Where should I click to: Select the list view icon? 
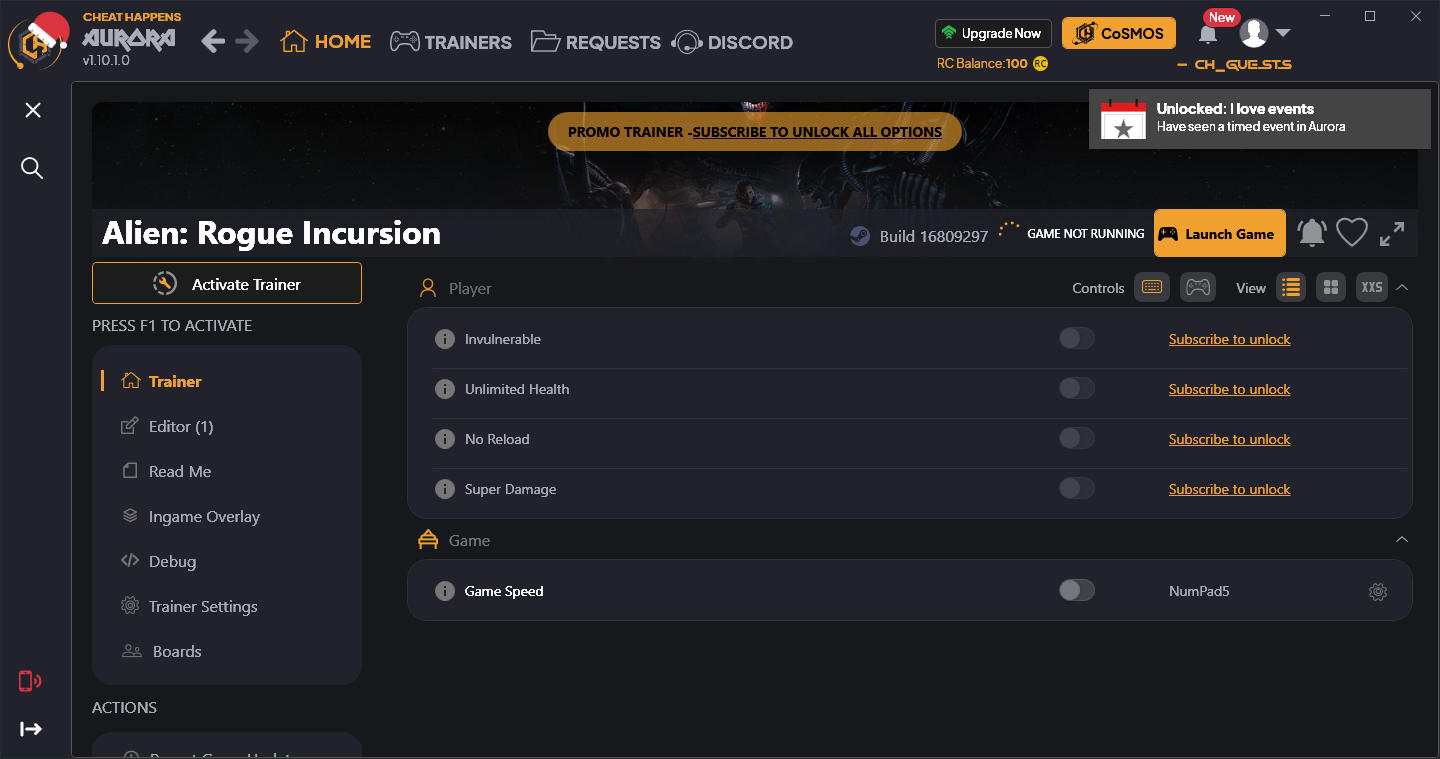pyautogui.click(x=1291, y=287)
